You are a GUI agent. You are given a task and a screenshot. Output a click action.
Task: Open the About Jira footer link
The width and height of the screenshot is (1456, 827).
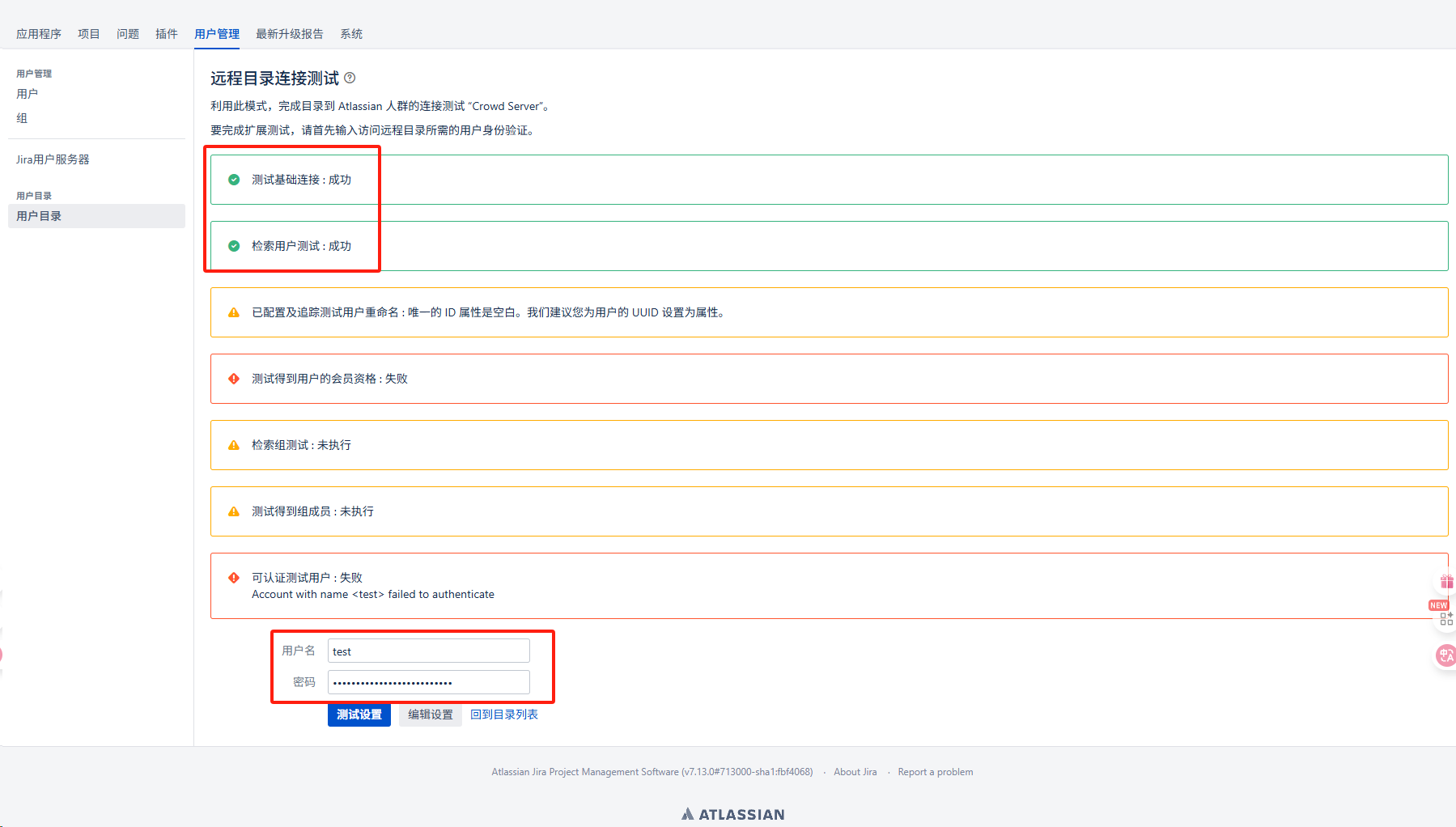(x=855, y=772)
